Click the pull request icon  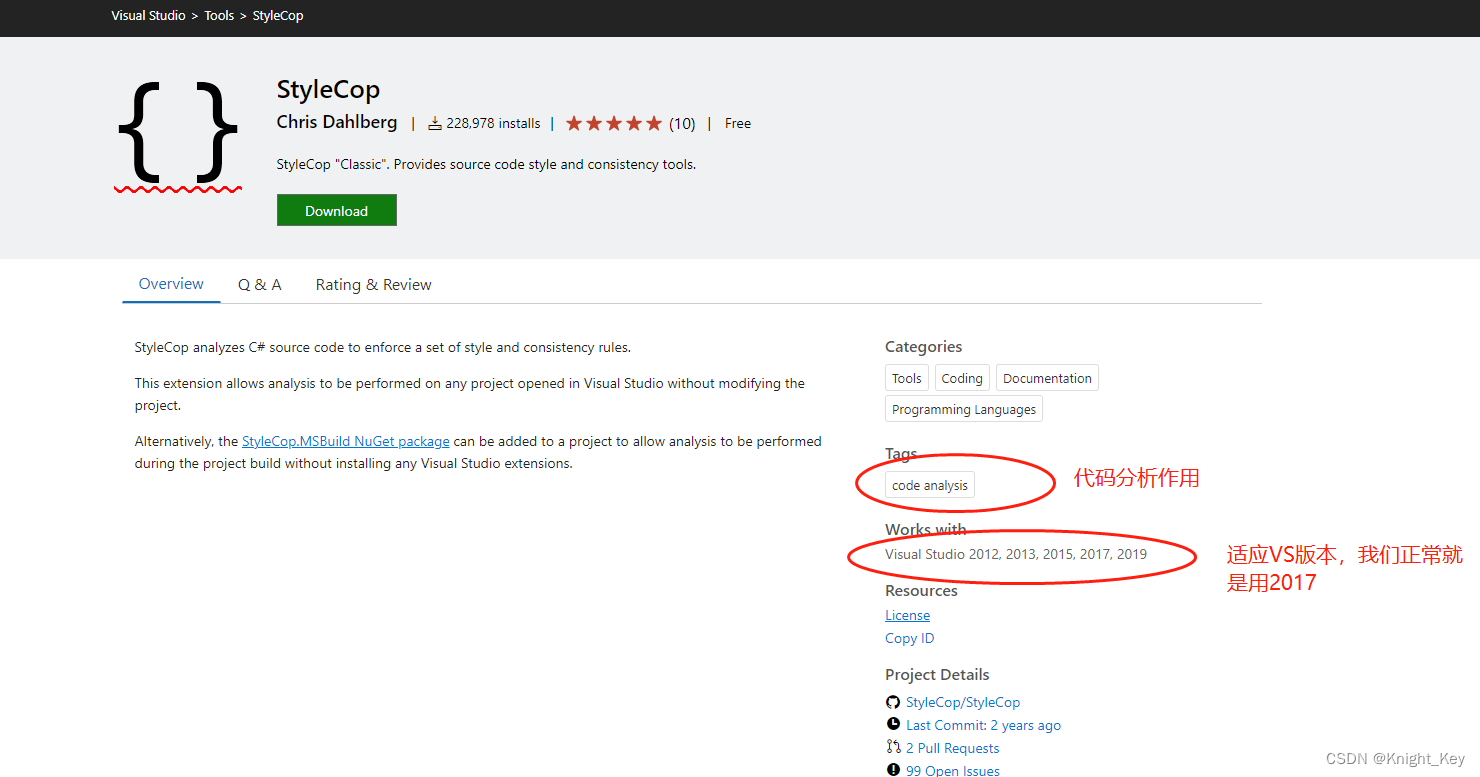coord(893,748)
